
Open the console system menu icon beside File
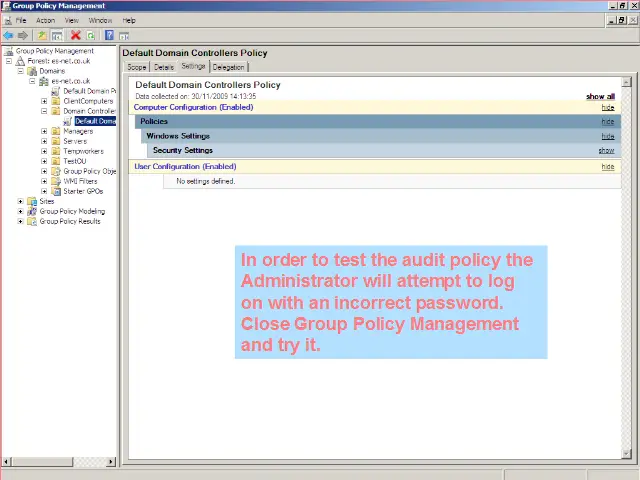click(7, 20)
